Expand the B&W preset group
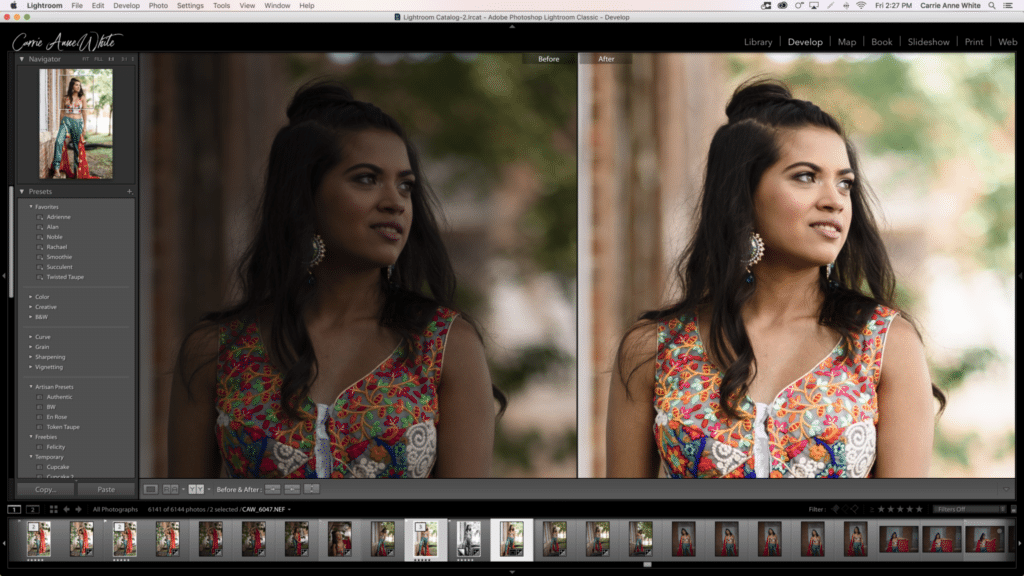 [x=31, y=317]
